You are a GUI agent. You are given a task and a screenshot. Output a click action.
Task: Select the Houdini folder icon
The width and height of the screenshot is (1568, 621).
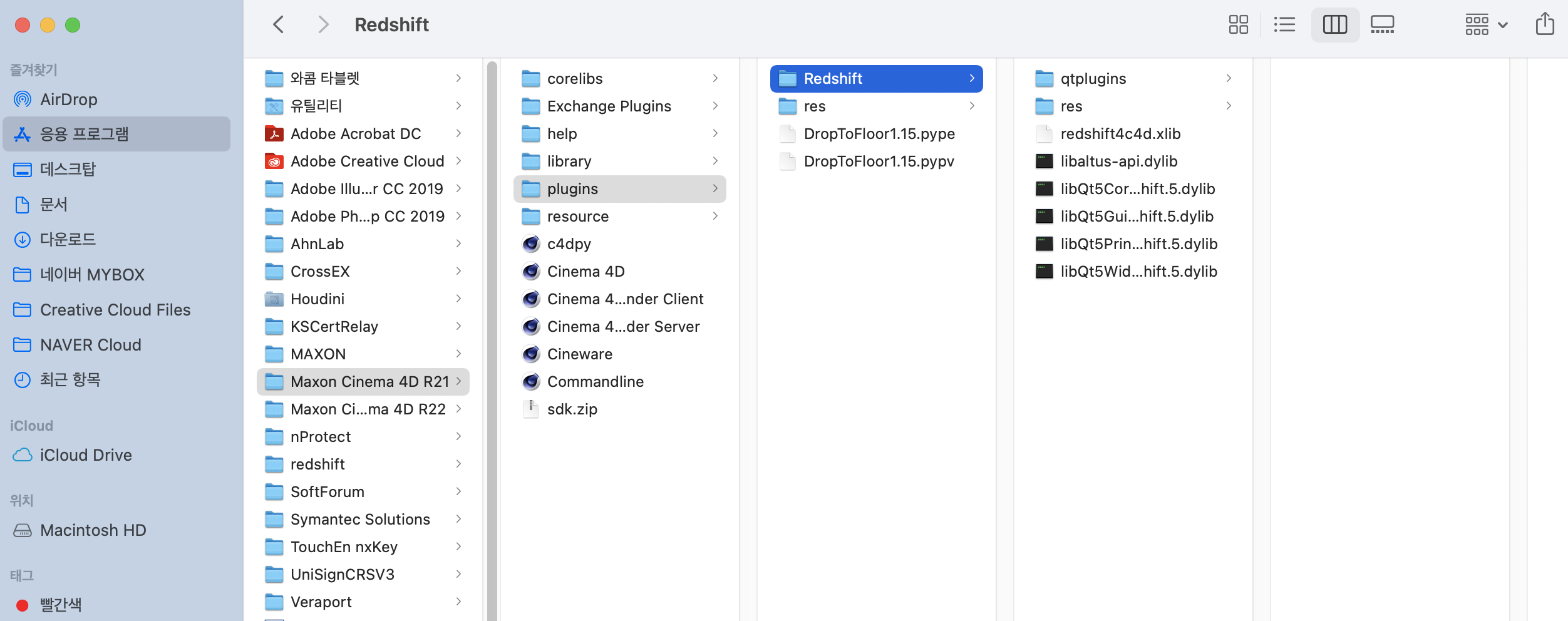[x=274, y=299]
